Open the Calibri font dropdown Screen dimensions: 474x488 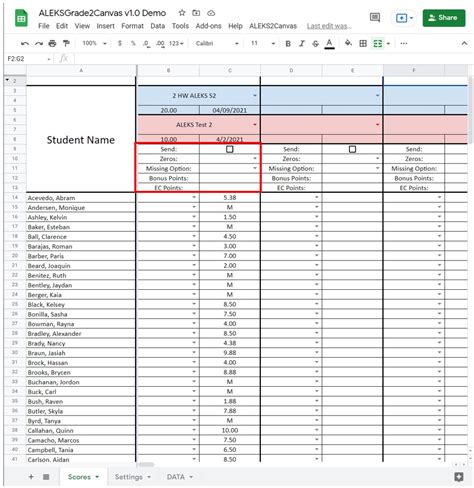(x=217, y=43)
